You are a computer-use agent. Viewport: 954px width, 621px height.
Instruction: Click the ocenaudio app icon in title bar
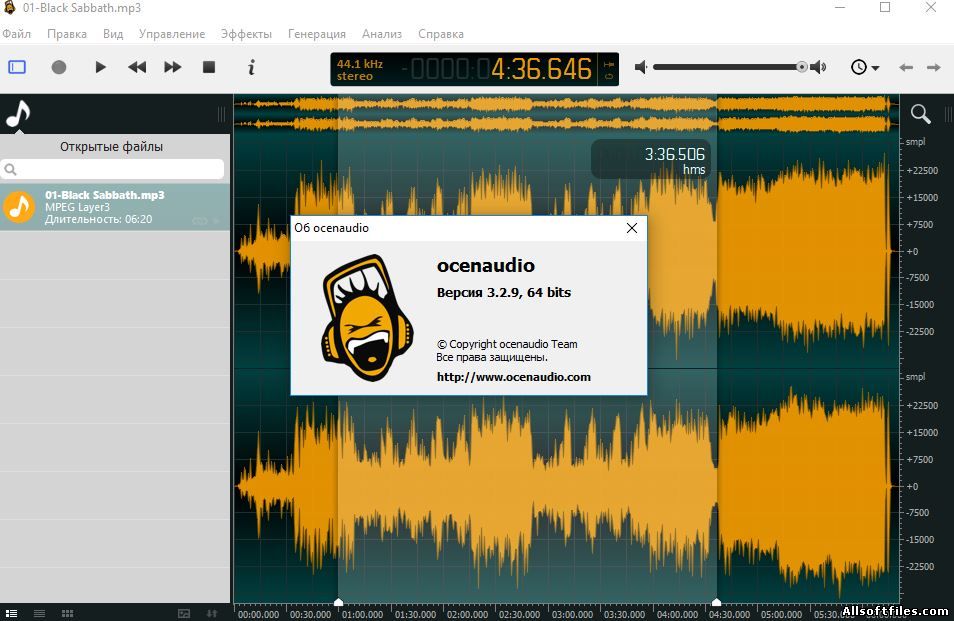pyautogui.click(x=9, y=7)
